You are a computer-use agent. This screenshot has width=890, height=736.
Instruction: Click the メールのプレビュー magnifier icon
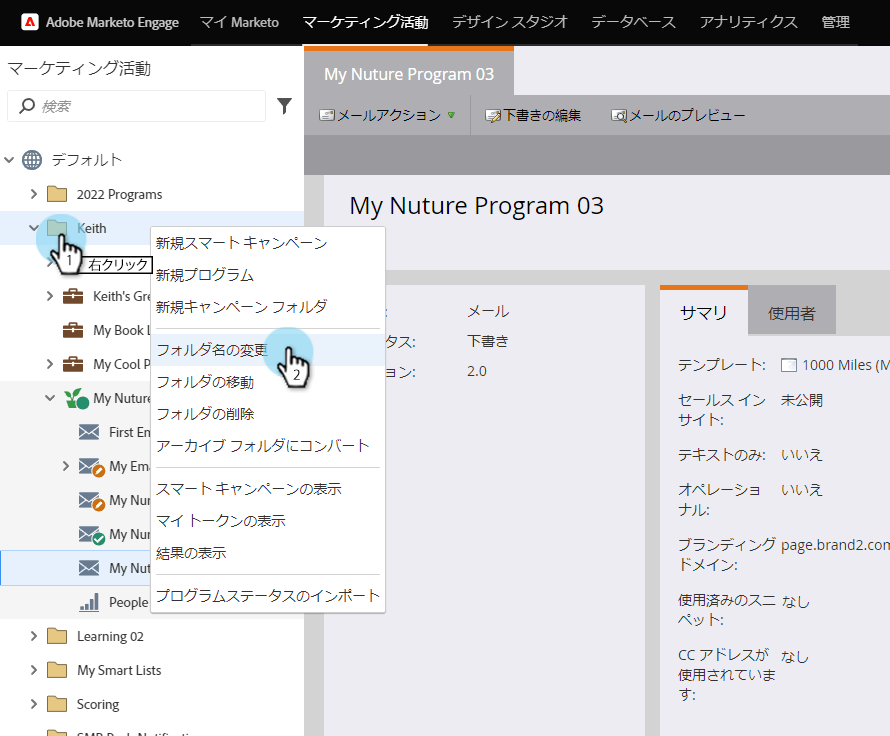[619, 116]
